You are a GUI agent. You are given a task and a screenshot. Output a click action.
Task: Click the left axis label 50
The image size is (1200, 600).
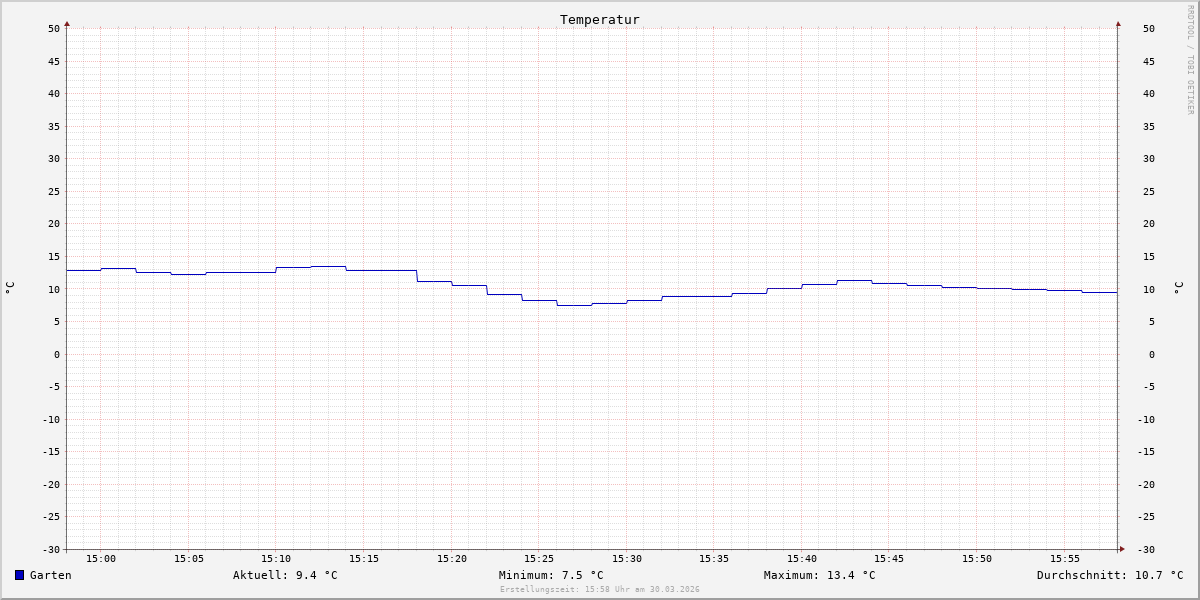click(x=54, y=28)
